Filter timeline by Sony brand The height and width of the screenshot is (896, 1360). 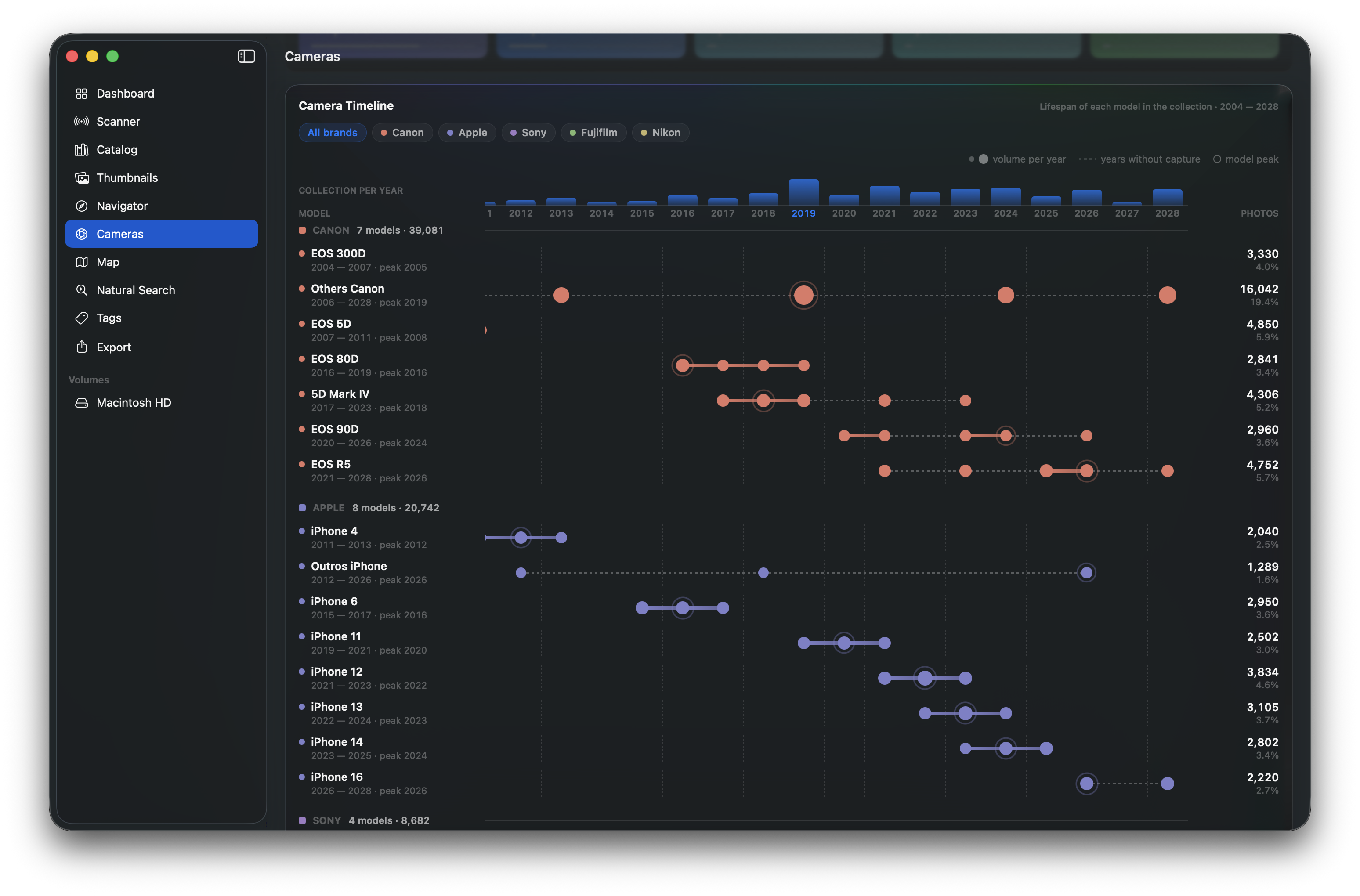(528, 133)
